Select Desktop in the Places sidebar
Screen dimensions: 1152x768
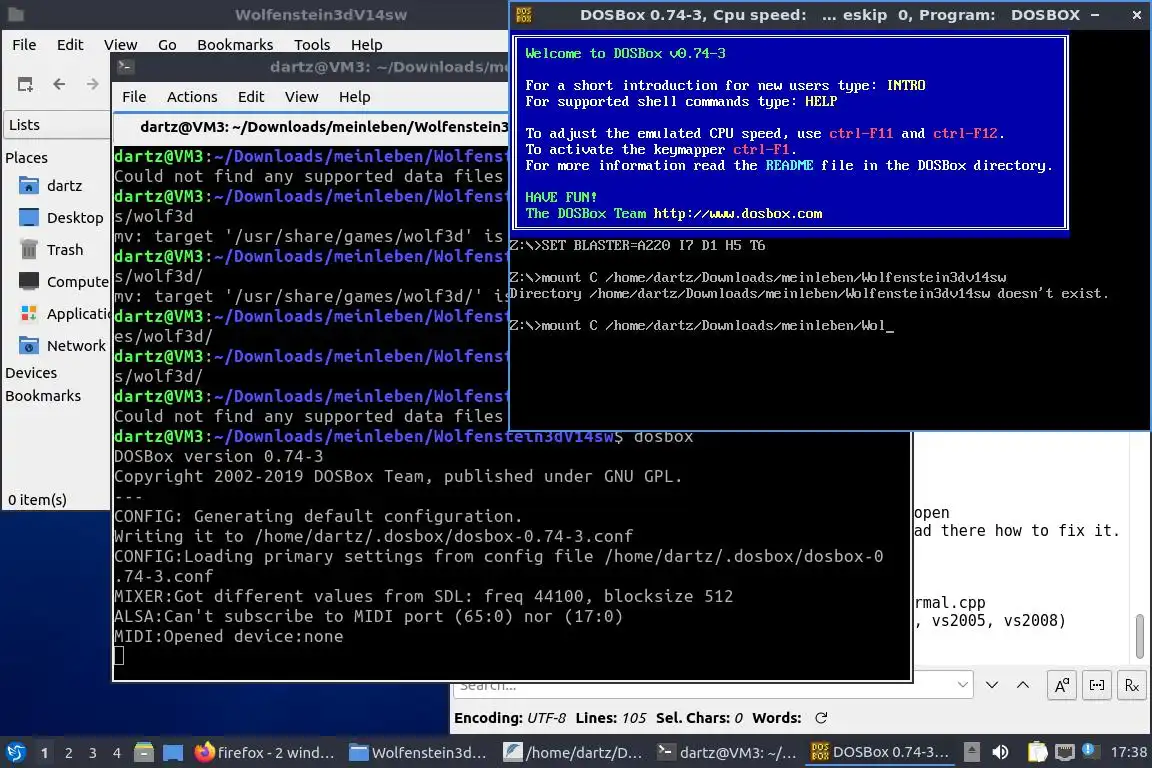pos(63,218)
